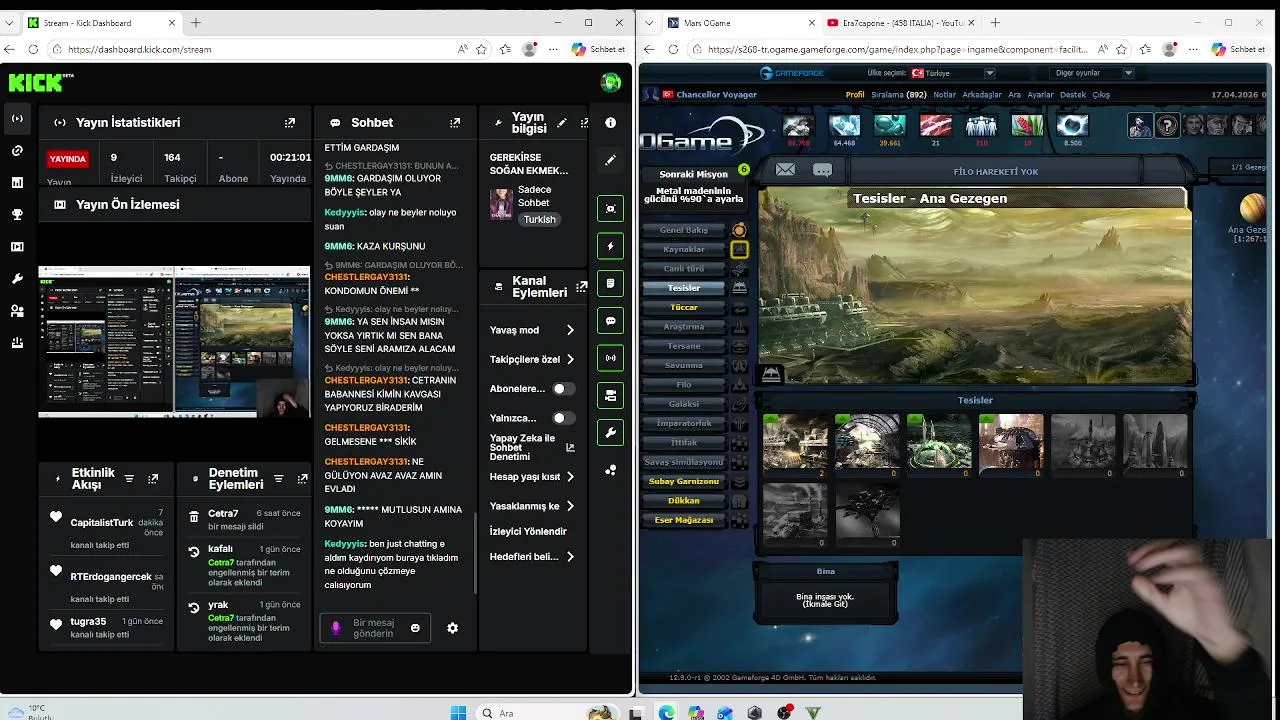Open OGame chat bubble icon
The image size is (1280, 720).
[822, 170]
